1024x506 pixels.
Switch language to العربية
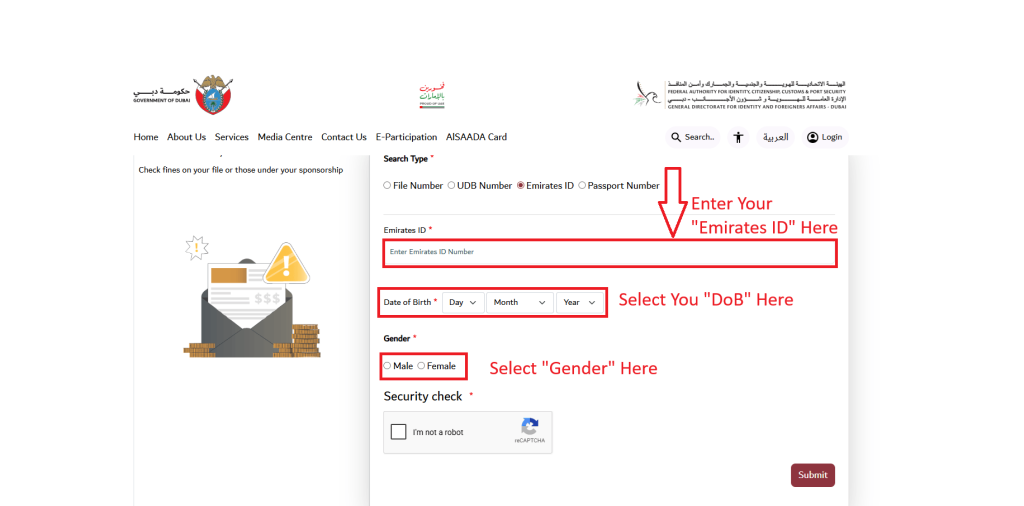pos(776,137)
